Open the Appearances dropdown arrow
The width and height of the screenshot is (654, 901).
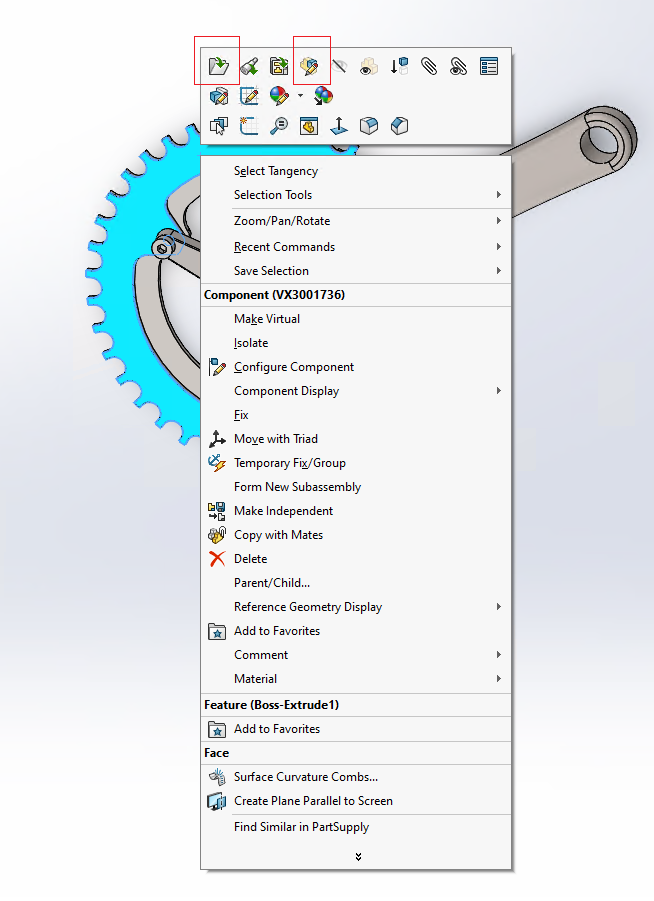(299, 97)
